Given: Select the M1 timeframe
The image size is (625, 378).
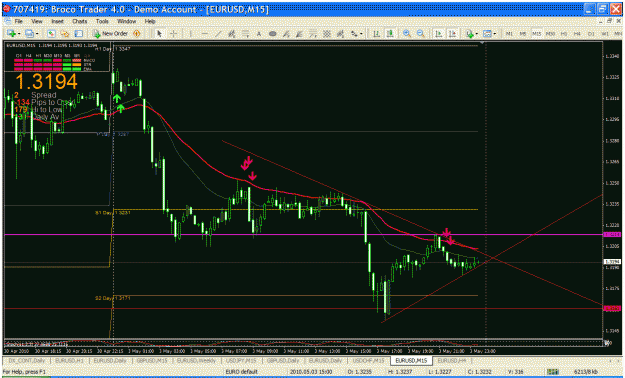Looking at the screenshot, I should pos(509,34).
